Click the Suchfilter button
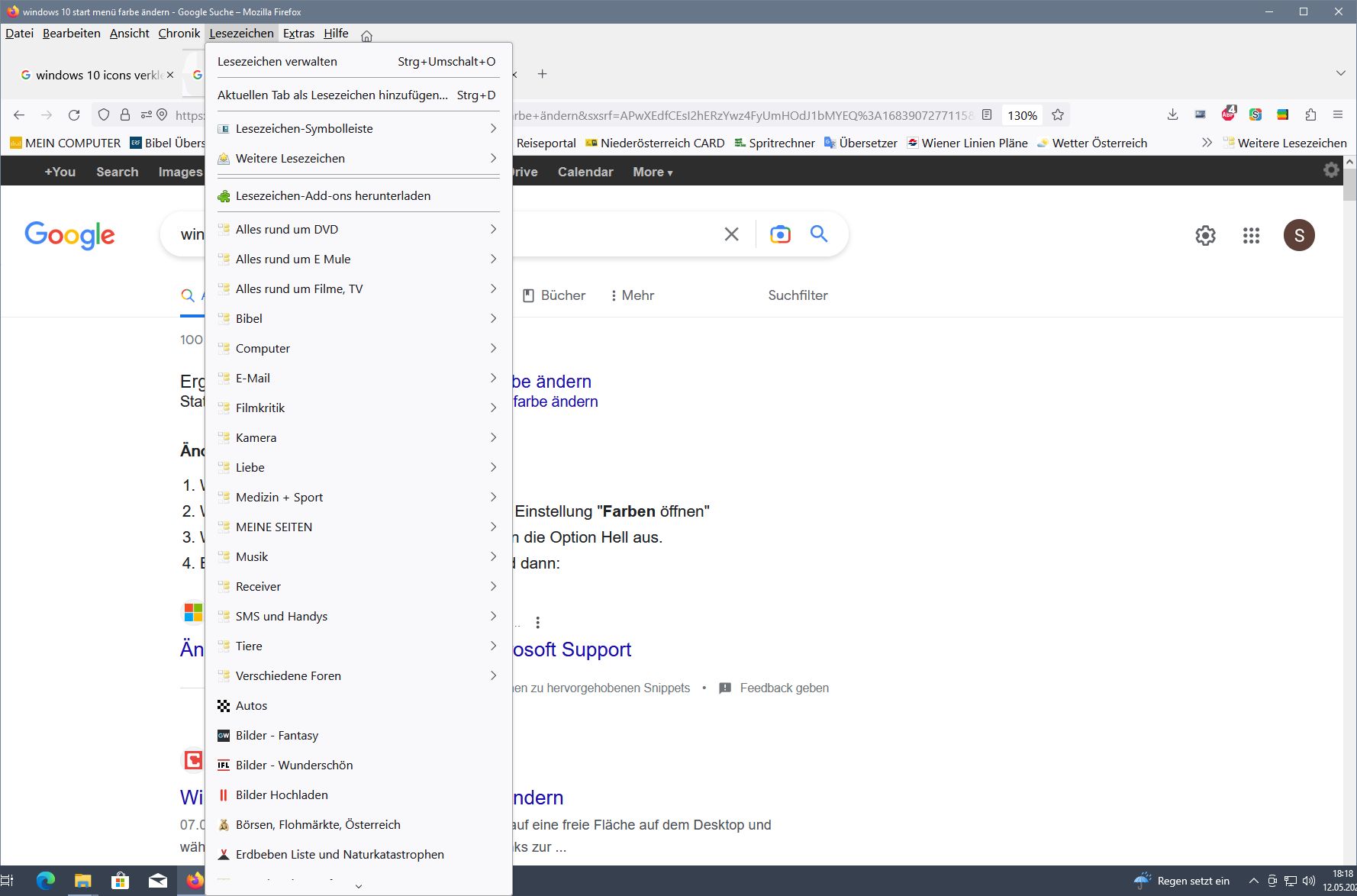 pyautogui.click(x=798, y=295)
